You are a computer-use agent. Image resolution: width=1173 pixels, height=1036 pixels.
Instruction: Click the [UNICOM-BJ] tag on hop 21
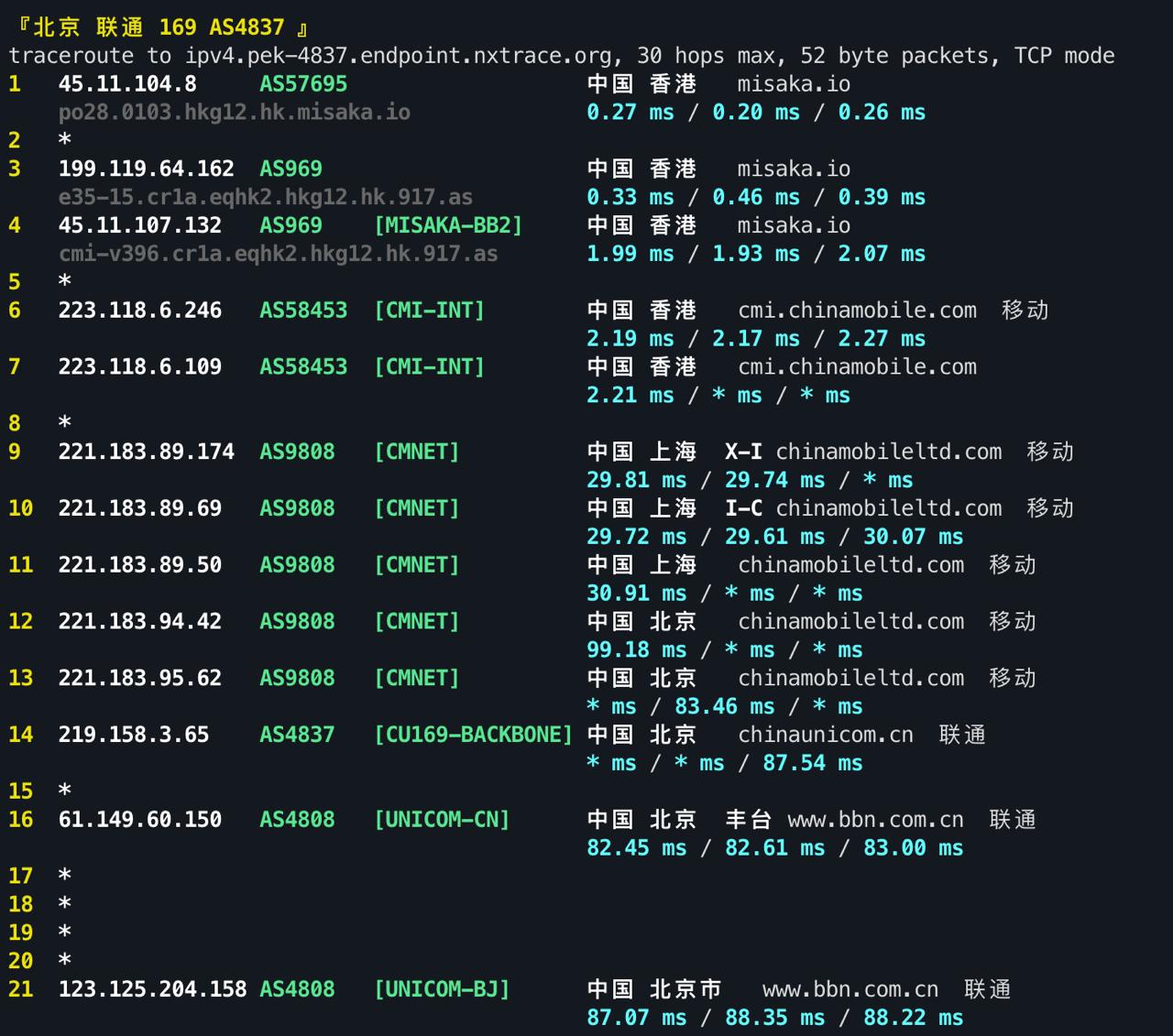(444, 988)
